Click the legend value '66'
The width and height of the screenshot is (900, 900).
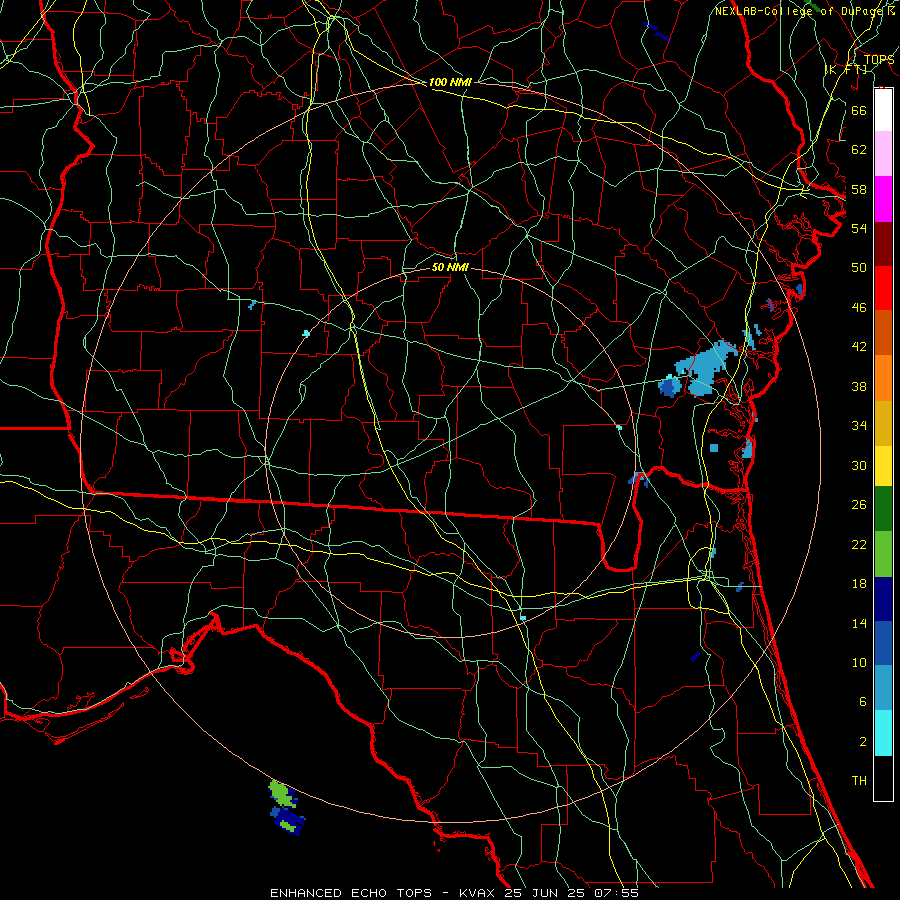click(859, 110)
